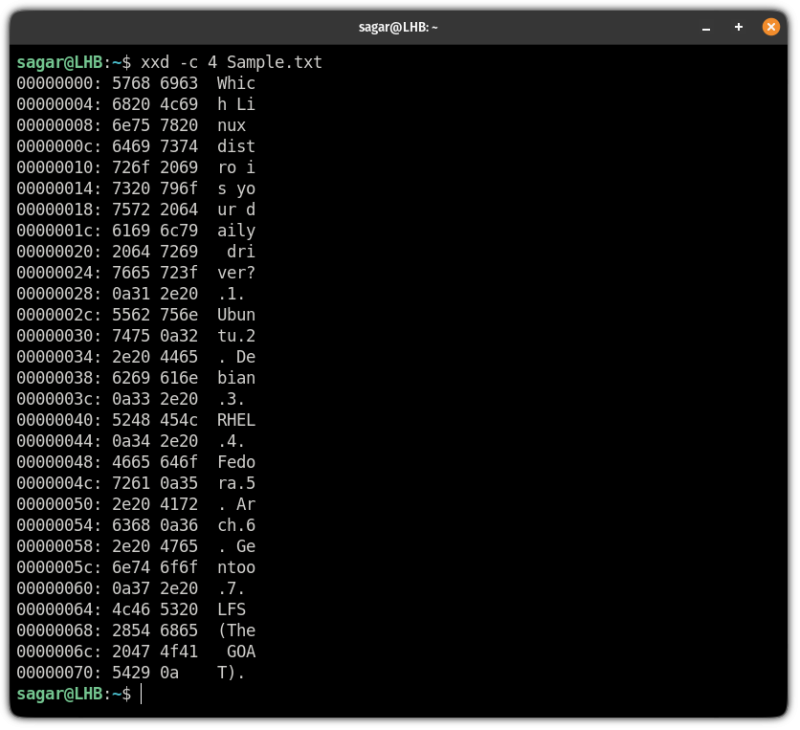Click the ASCII text 'Ubun'

(236, 315)
